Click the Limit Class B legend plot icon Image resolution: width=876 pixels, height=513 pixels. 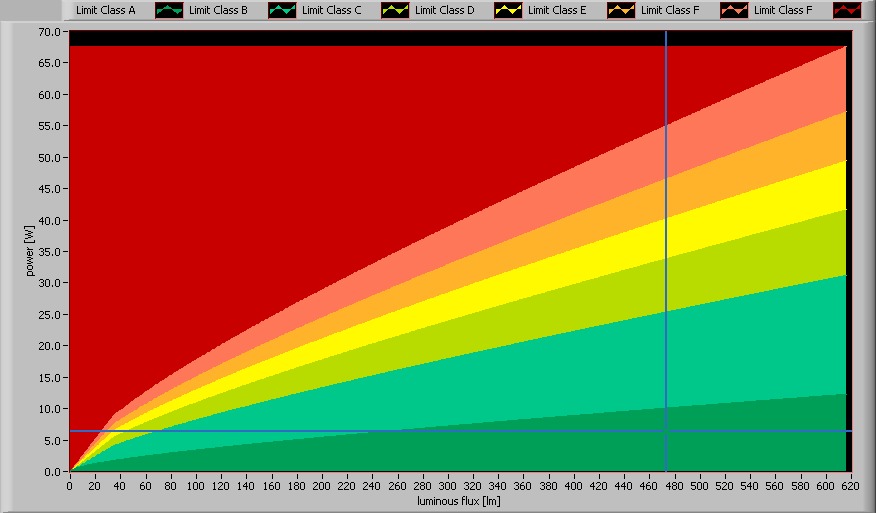[x=281, y=10]
